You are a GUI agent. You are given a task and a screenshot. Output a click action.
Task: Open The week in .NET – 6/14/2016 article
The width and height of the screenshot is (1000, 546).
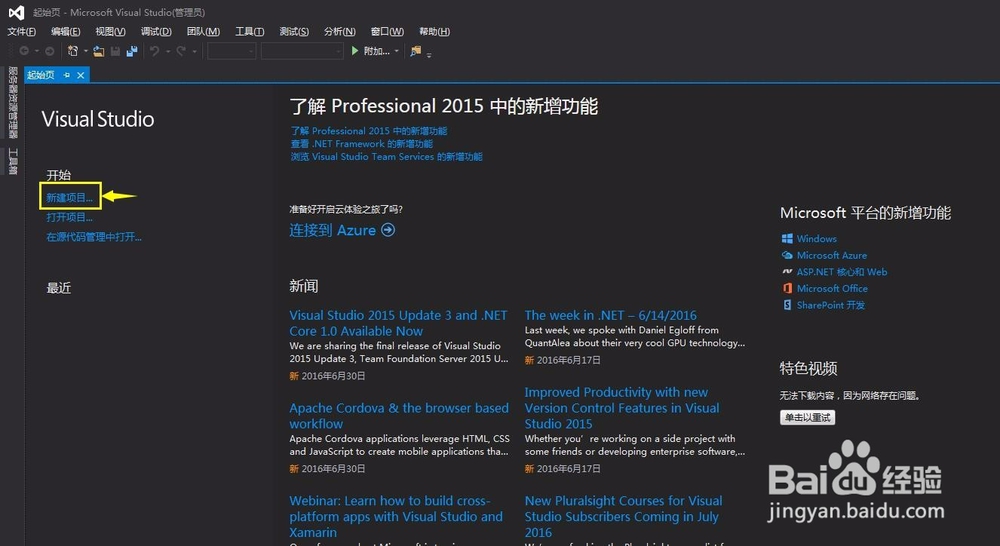[610, 315]
